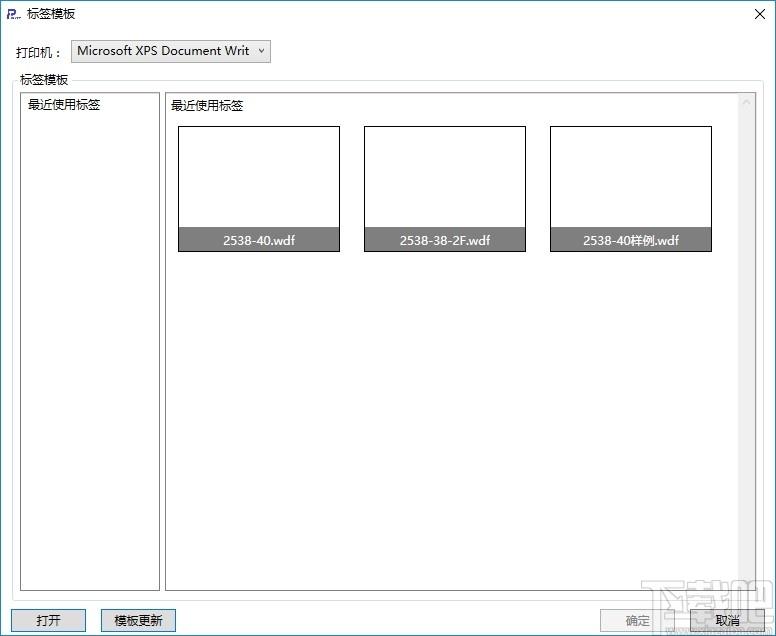The image size is (776, 636).
Task: Click the 取消 button
Action: tap(728, 620)
